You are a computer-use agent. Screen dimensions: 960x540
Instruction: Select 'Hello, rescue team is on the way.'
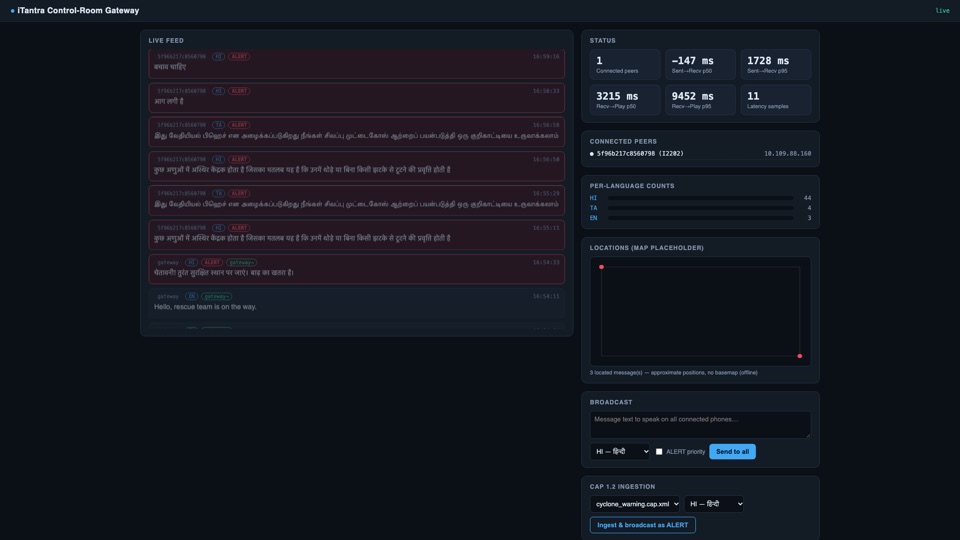point(205,307)
